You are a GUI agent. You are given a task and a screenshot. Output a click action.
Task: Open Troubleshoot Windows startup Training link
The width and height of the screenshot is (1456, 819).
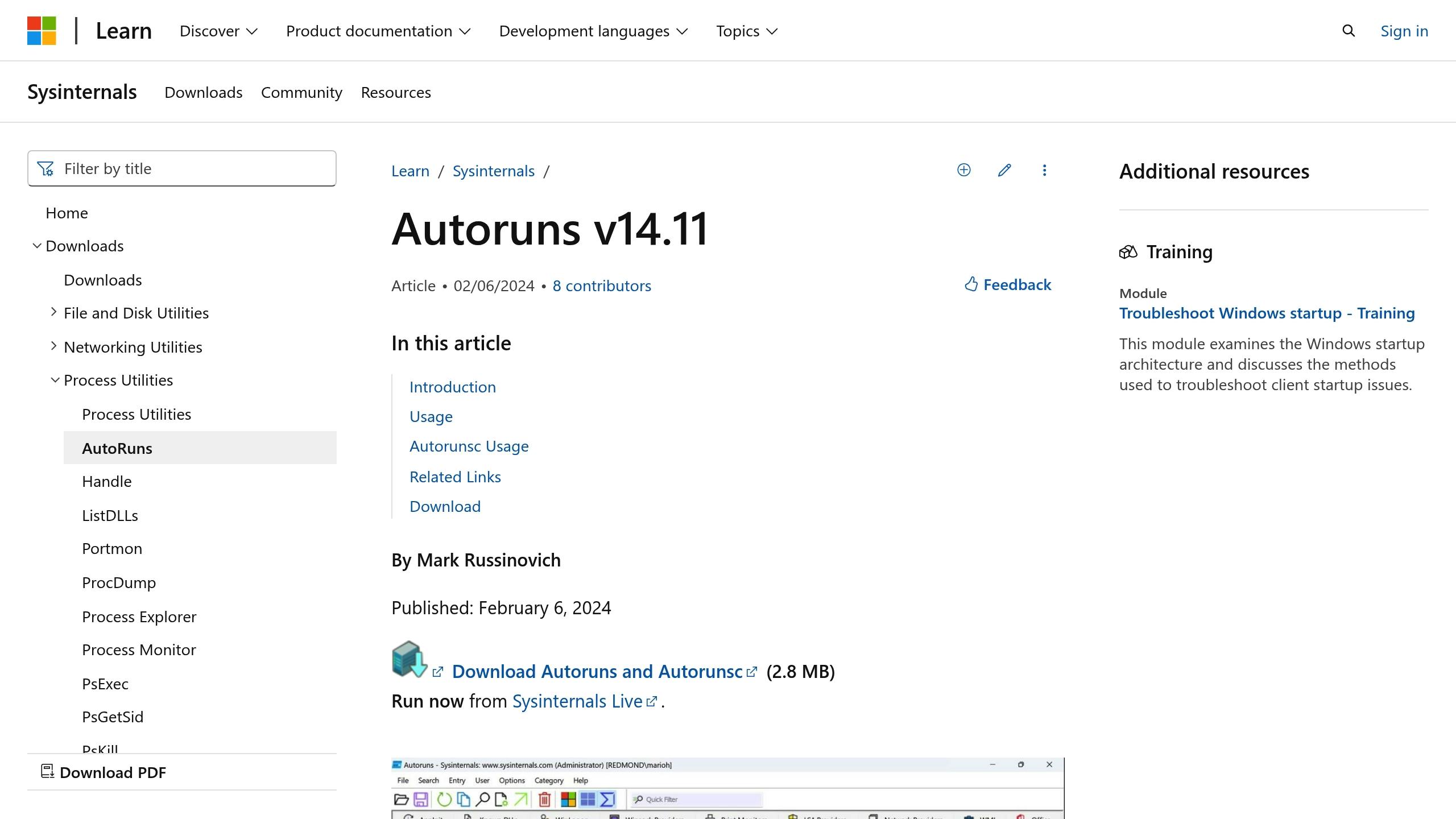pos(1267,313)
